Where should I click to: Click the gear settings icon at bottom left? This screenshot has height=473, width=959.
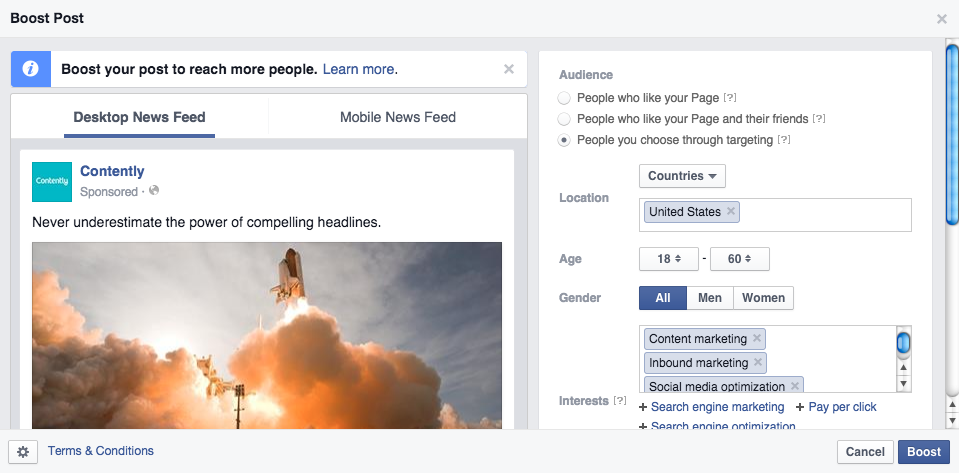(x=23, y=452)
